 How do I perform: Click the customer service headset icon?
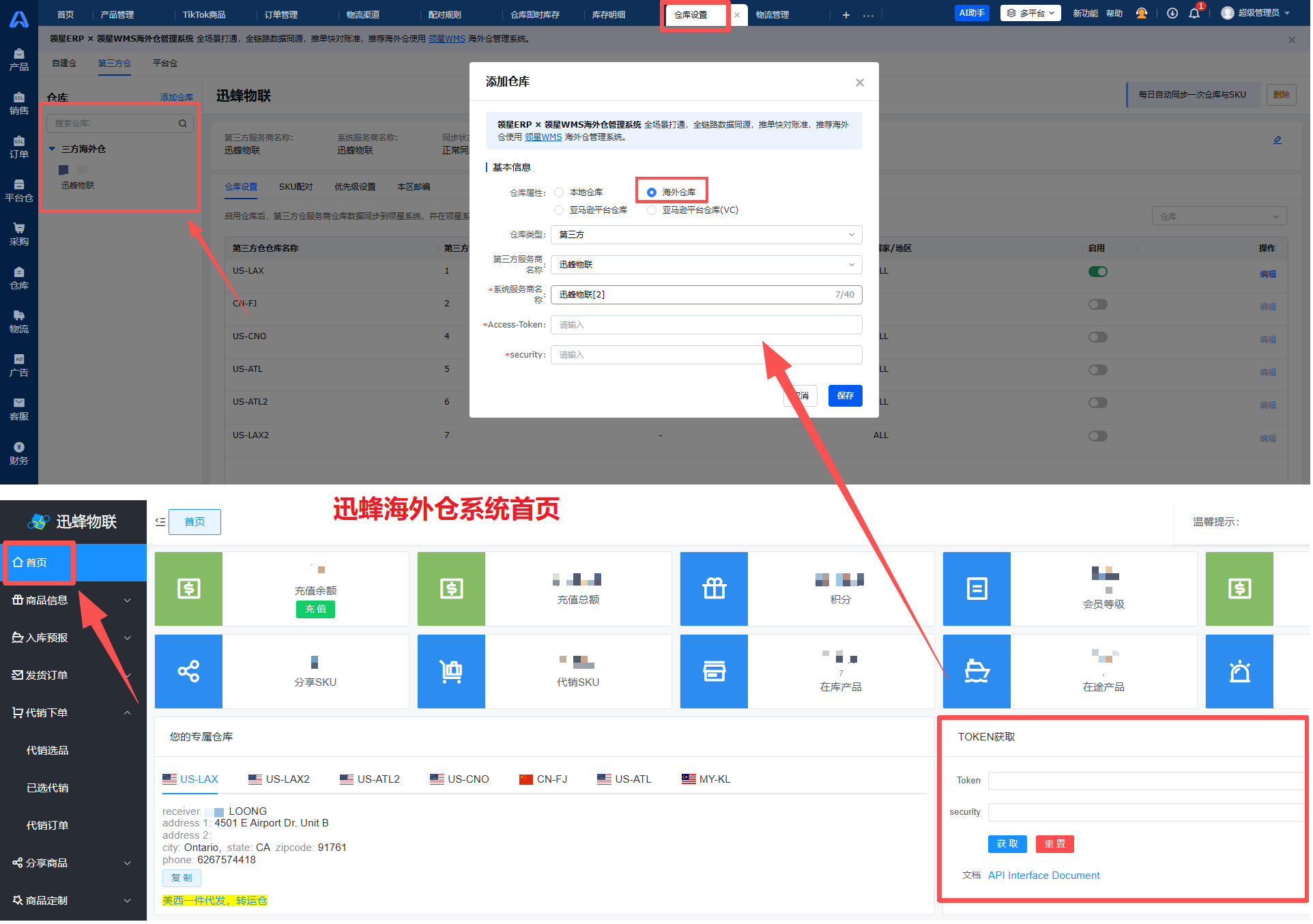[1142, 13]
